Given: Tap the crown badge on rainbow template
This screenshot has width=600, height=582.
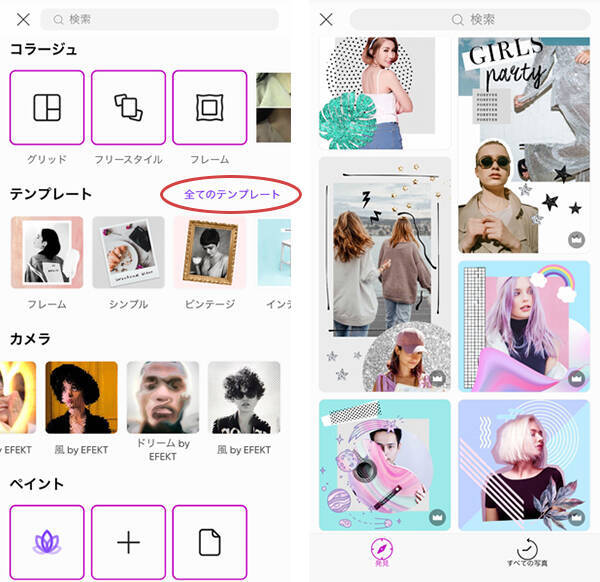Looking at the screenshot, I should (576, 378).
